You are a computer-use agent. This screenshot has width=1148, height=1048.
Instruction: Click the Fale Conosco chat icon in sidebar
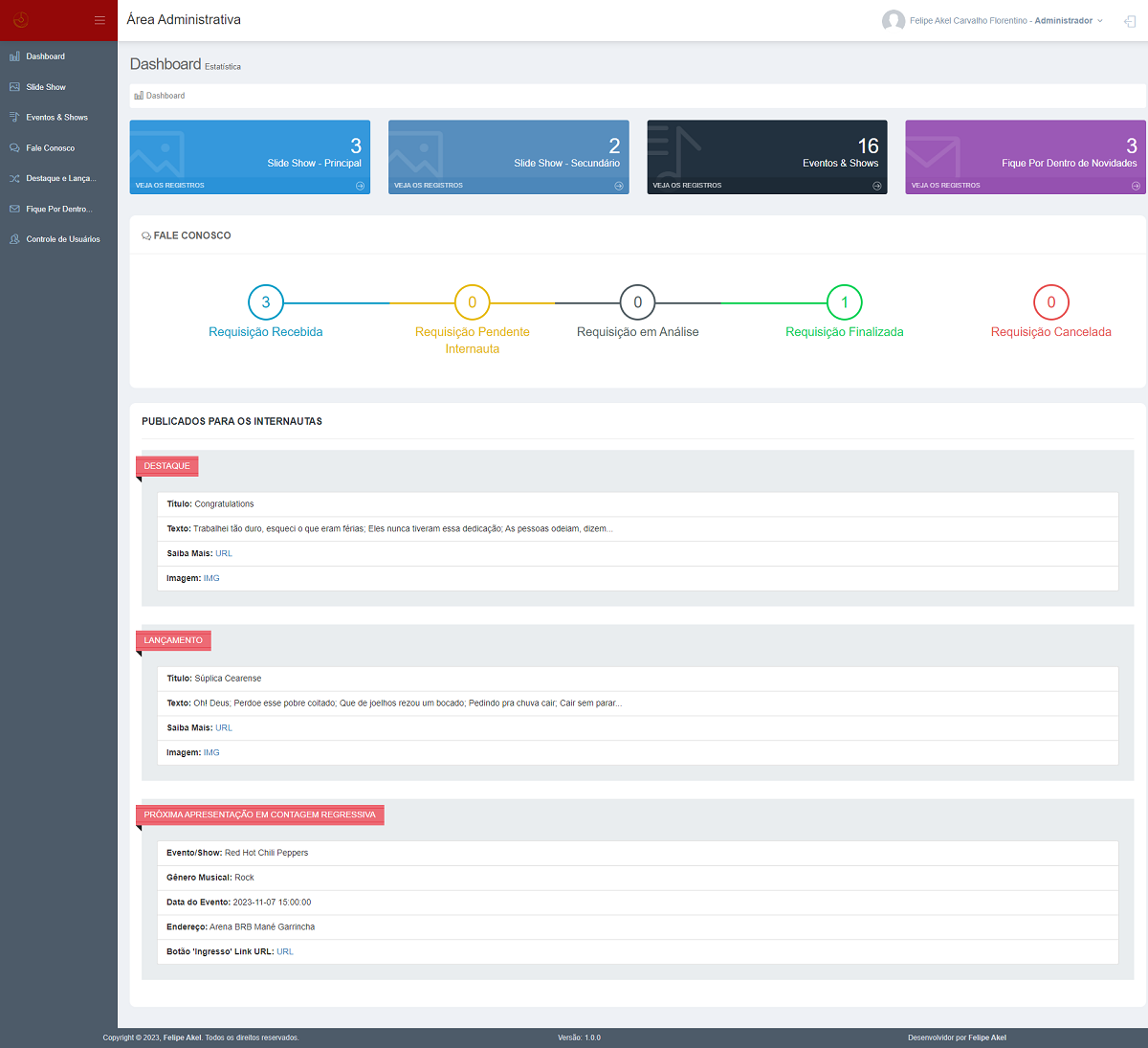(14, 148)
